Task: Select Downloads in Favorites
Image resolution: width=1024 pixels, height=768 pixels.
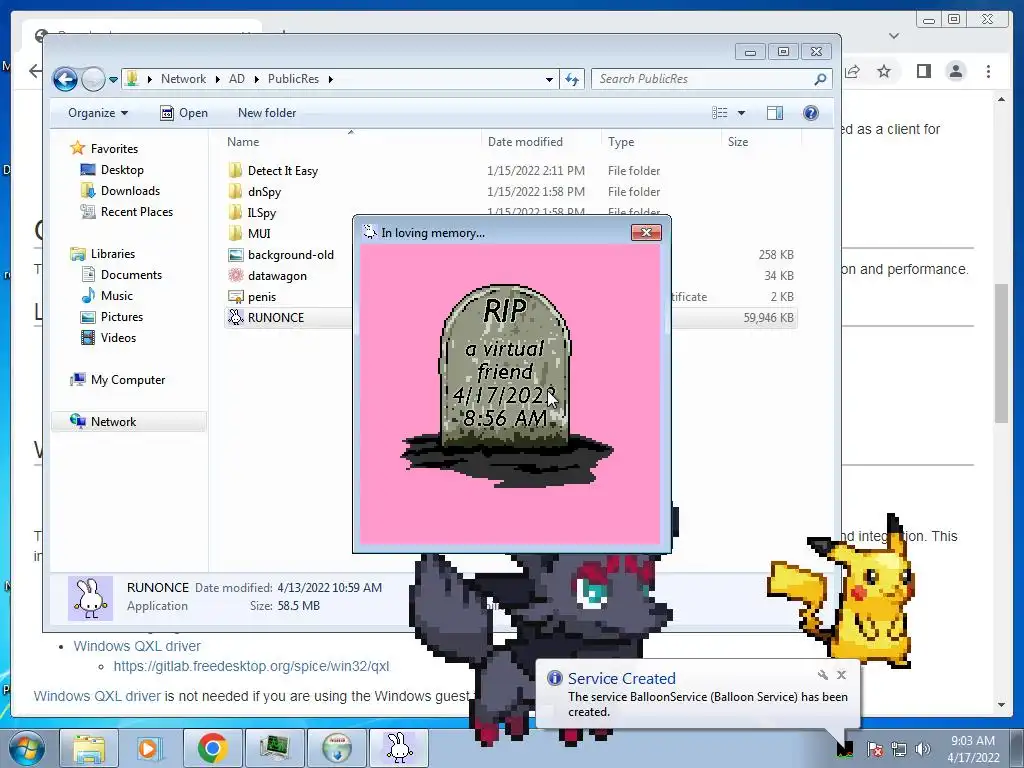Action: click(x=120, y=191)
